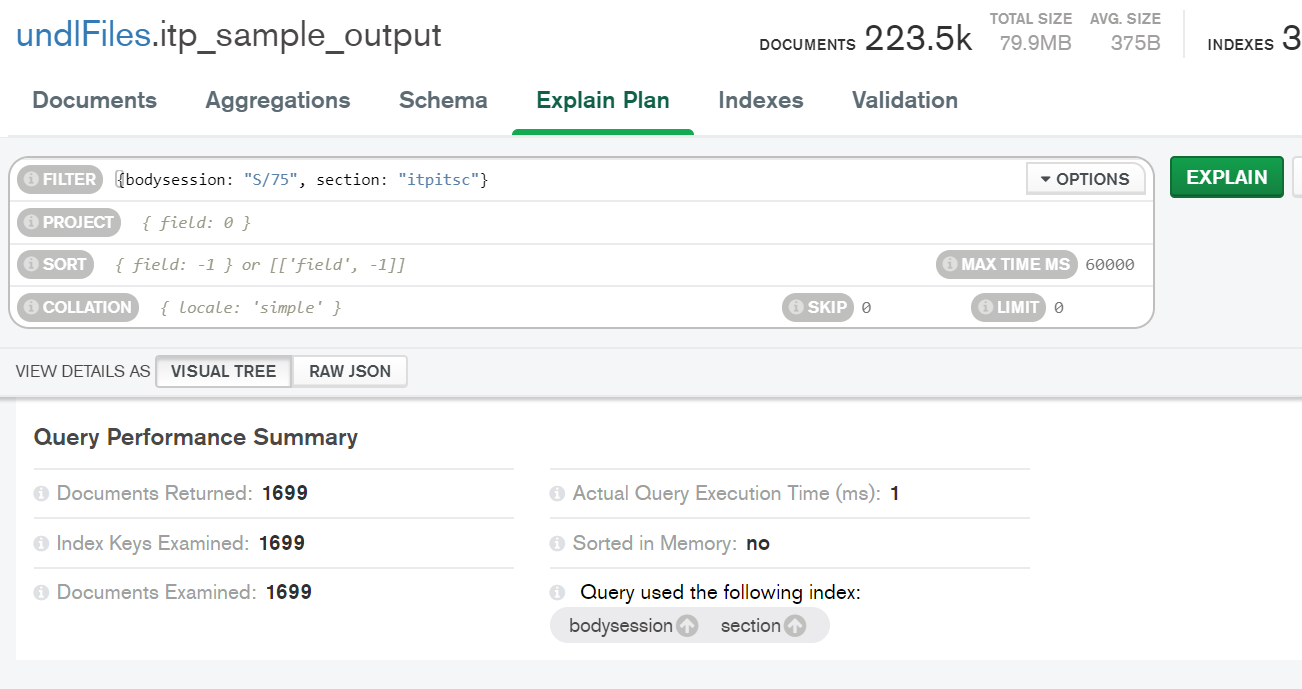Click the info icon on MAX TIME MS
Screen dimensions: 1302x689
pyautogui.click(x=949, y=265)
